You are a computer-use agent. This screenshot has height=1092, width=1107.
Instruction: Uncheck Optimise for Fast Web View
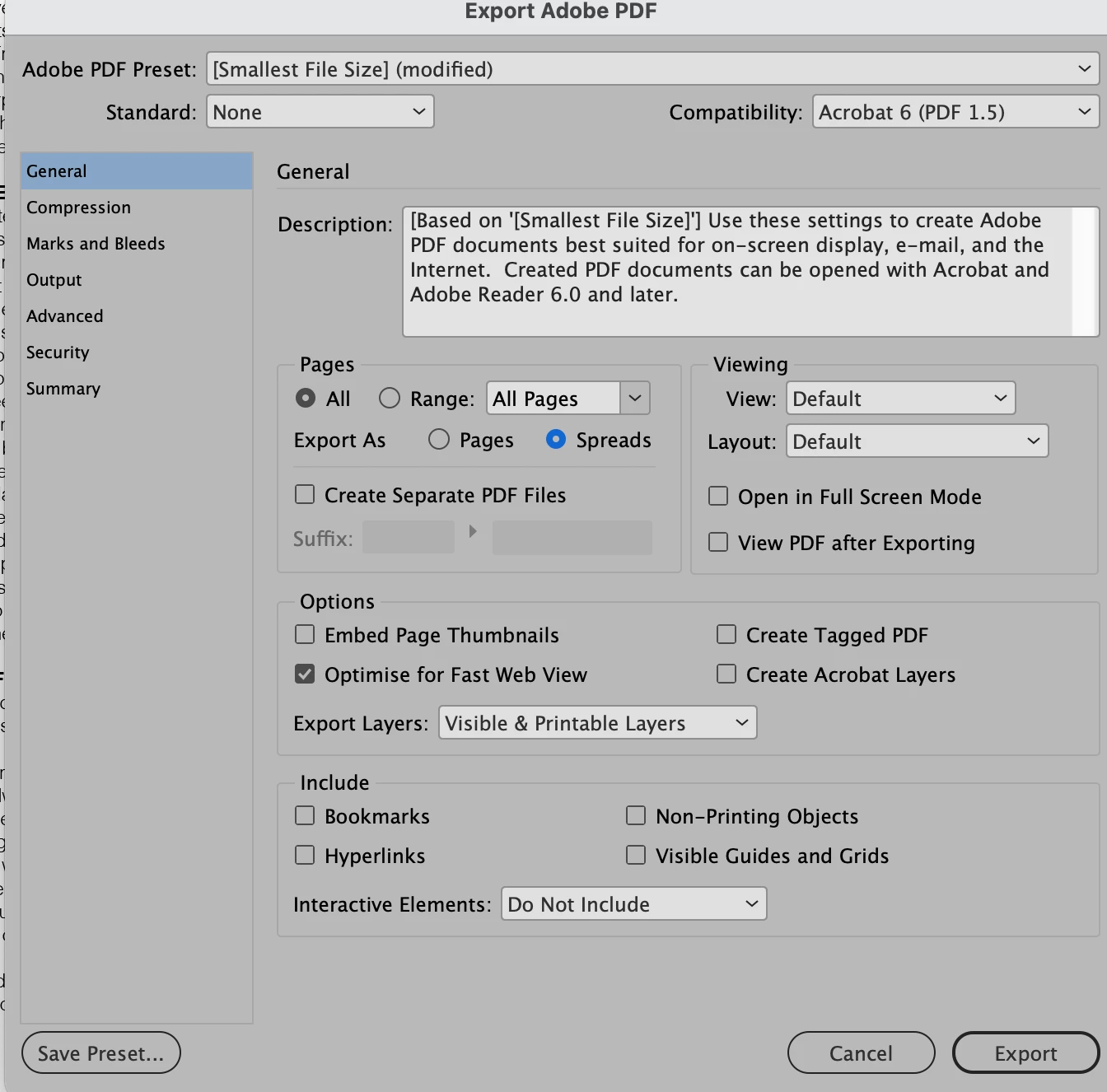tap(305, 674)
